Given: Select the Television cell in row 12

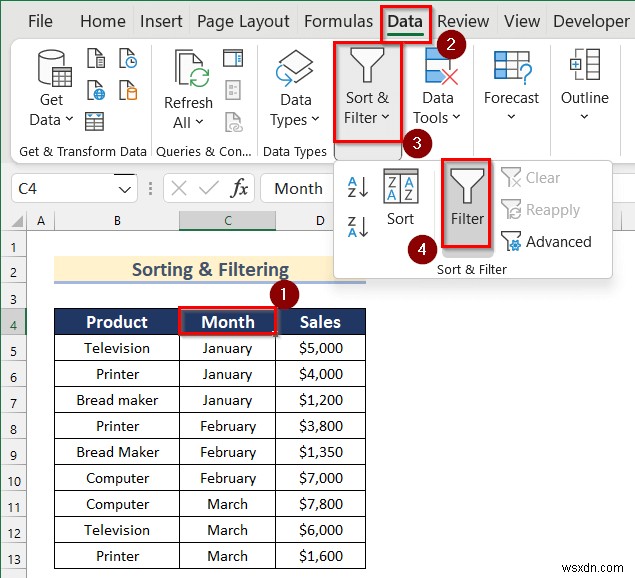Looking at the screenshot, I should tap(117, 530).
